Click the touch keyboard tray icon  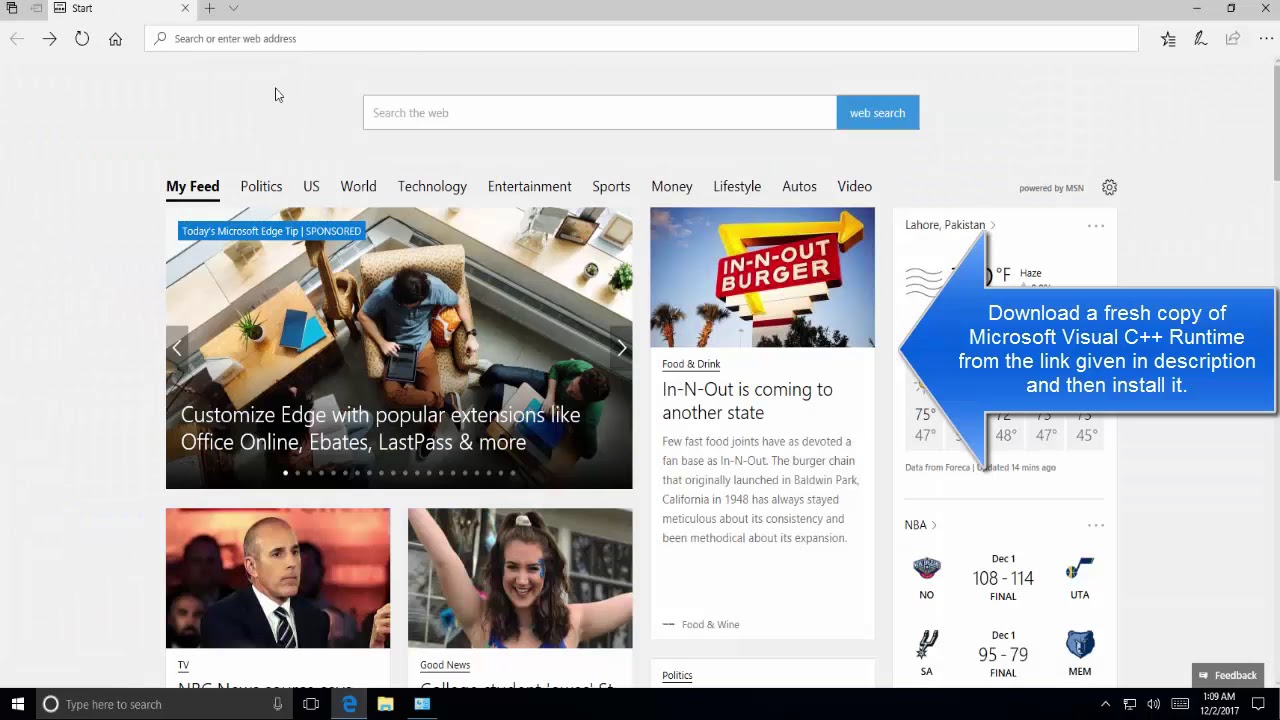pos(1180,704)
